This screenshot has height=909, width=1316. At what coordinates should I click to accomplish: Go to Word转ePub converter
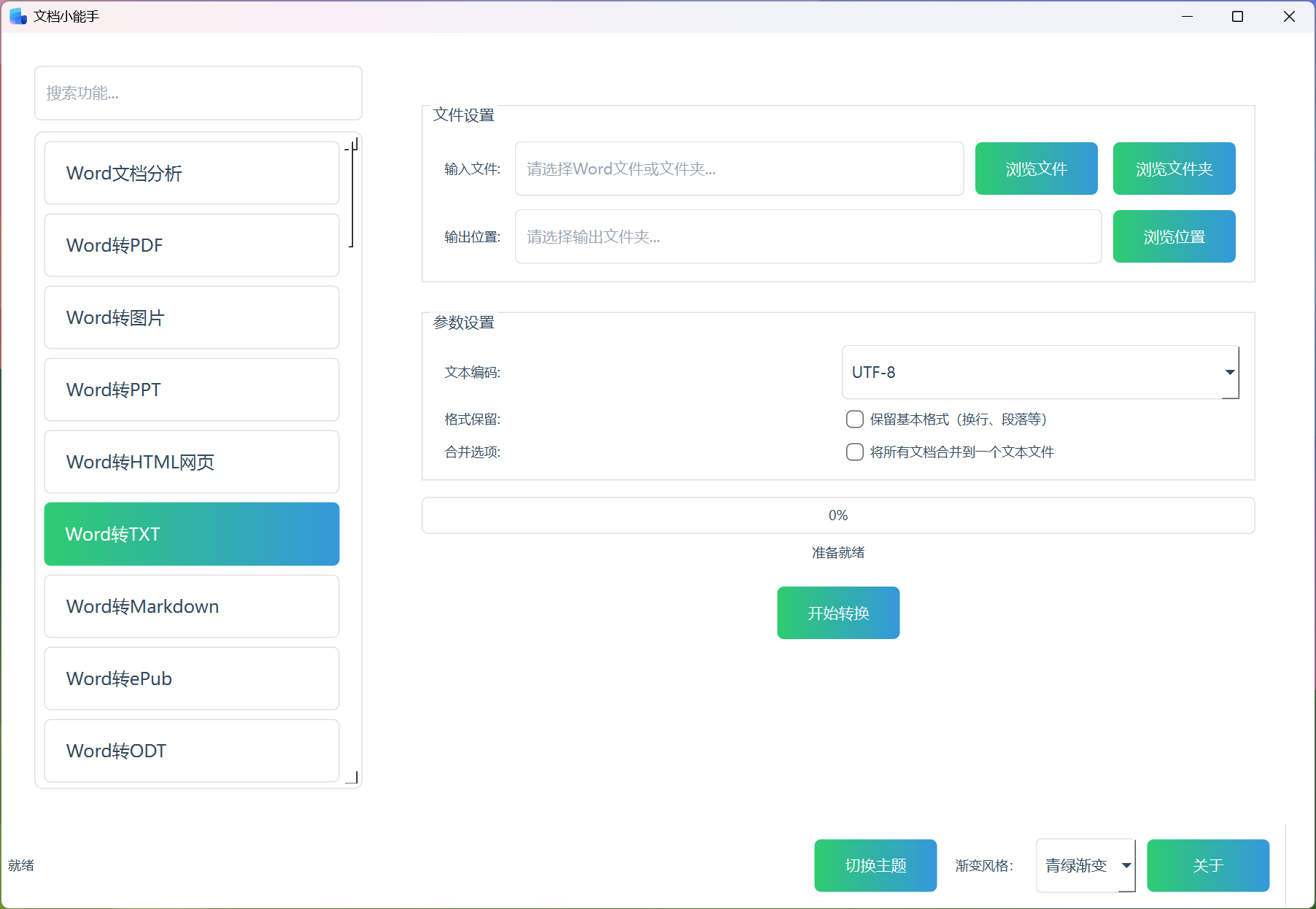pyautogui.click(x=191, y=678)
